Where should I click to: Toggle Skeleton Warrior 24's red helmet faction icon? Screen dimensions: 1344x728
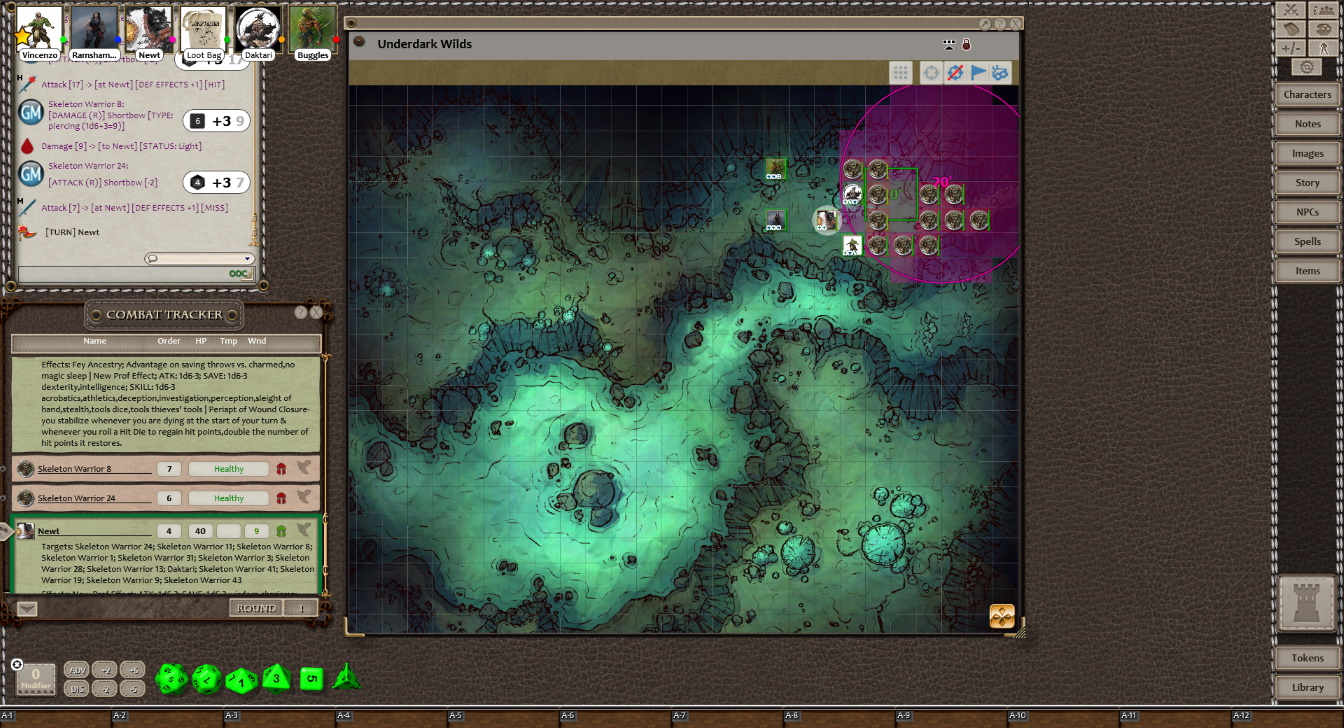tap(282, 497)
